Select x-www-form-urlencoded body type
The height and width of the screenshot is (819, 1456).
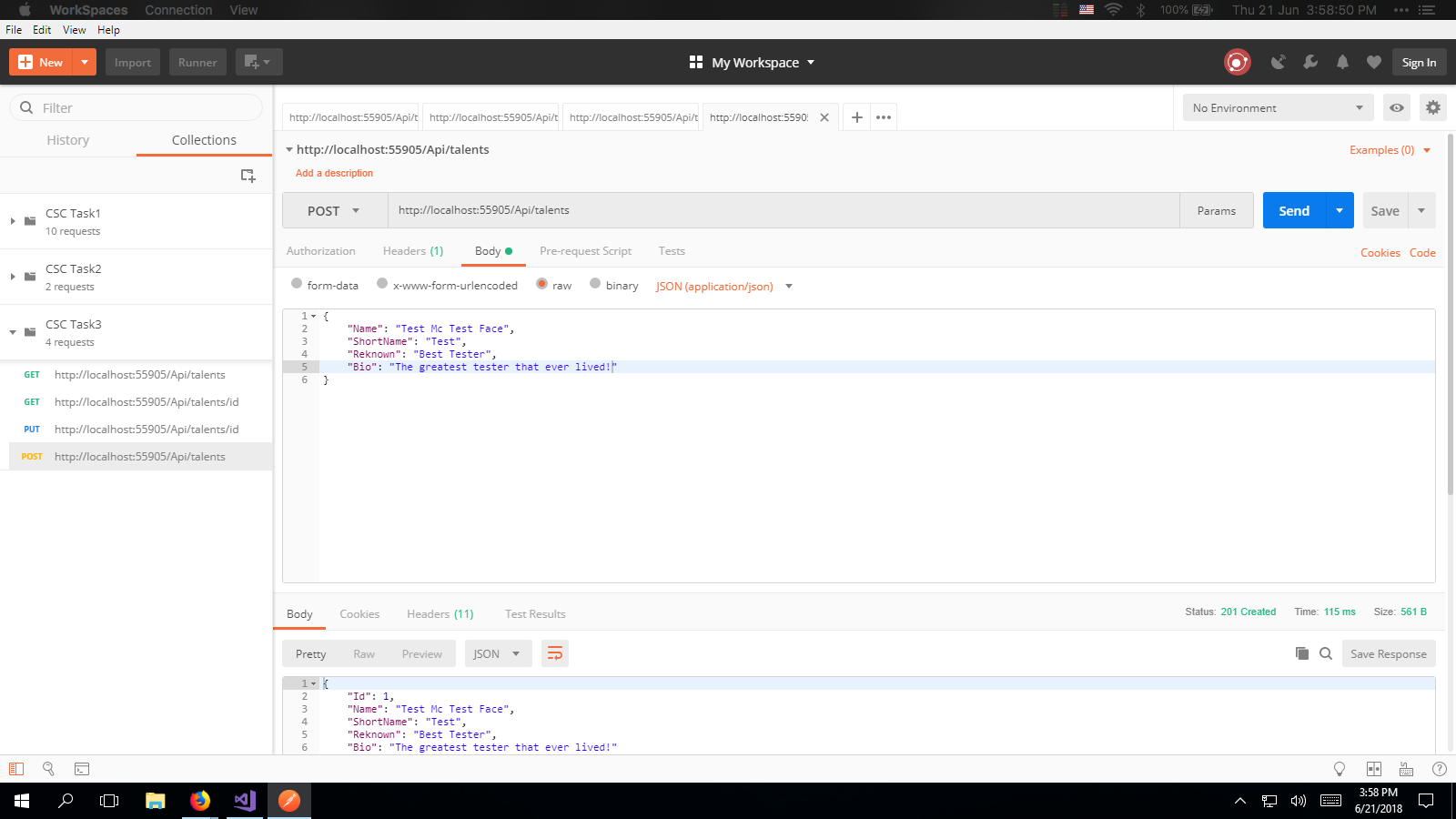(x=382, y=284)
